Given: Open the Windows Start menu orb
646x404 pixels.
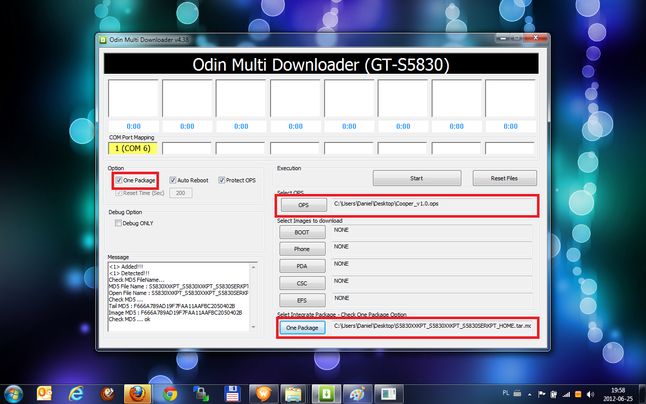Looking at the screenshot, I should (13, 394).
